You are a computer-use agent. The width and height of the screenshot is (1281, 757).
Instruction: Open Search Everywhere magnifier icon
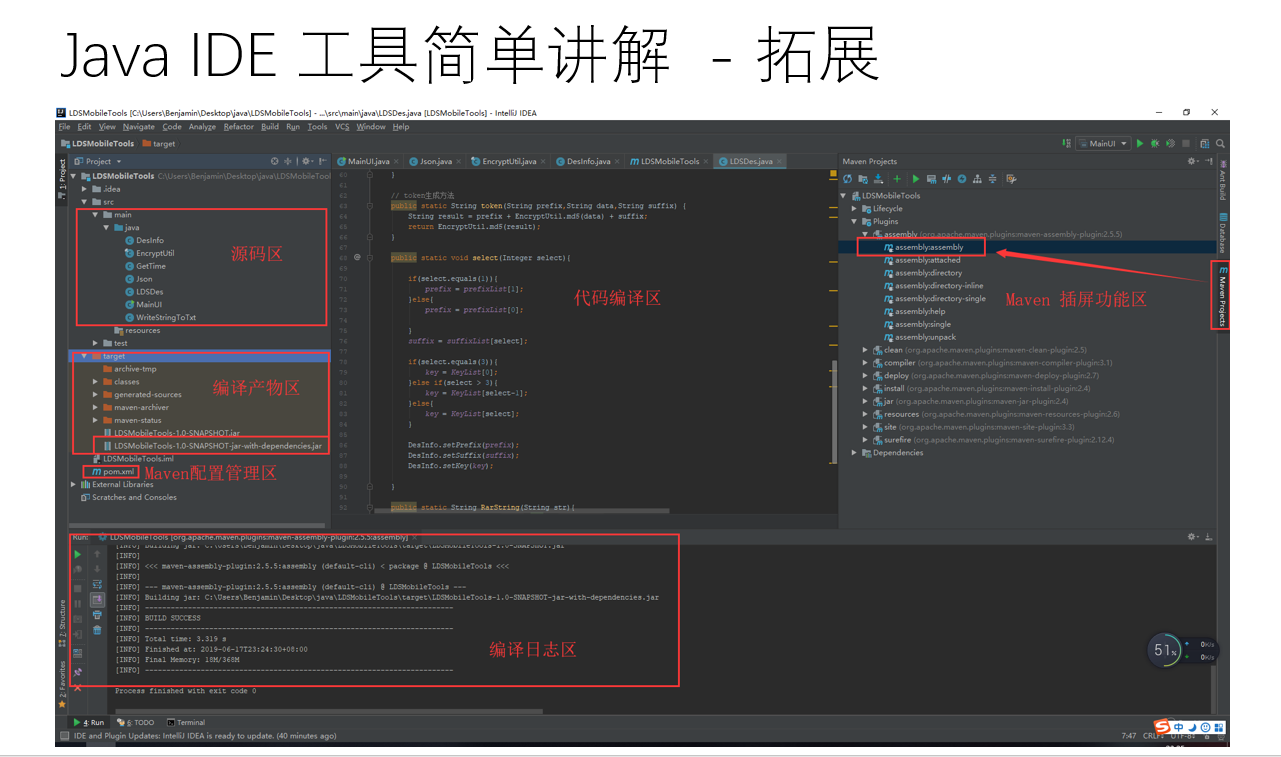tap(1220, 143)
